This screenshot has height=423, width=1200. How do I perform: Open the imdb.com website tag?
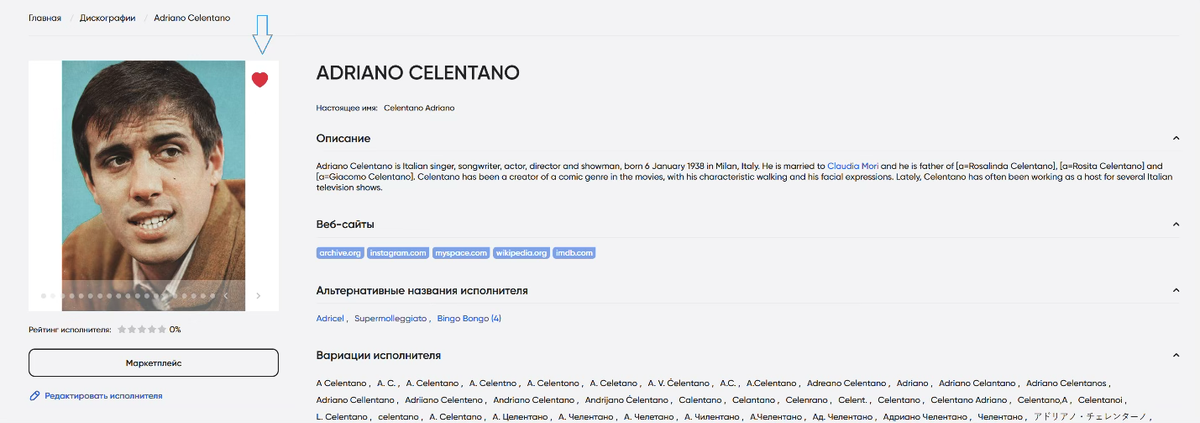(574, 253)
